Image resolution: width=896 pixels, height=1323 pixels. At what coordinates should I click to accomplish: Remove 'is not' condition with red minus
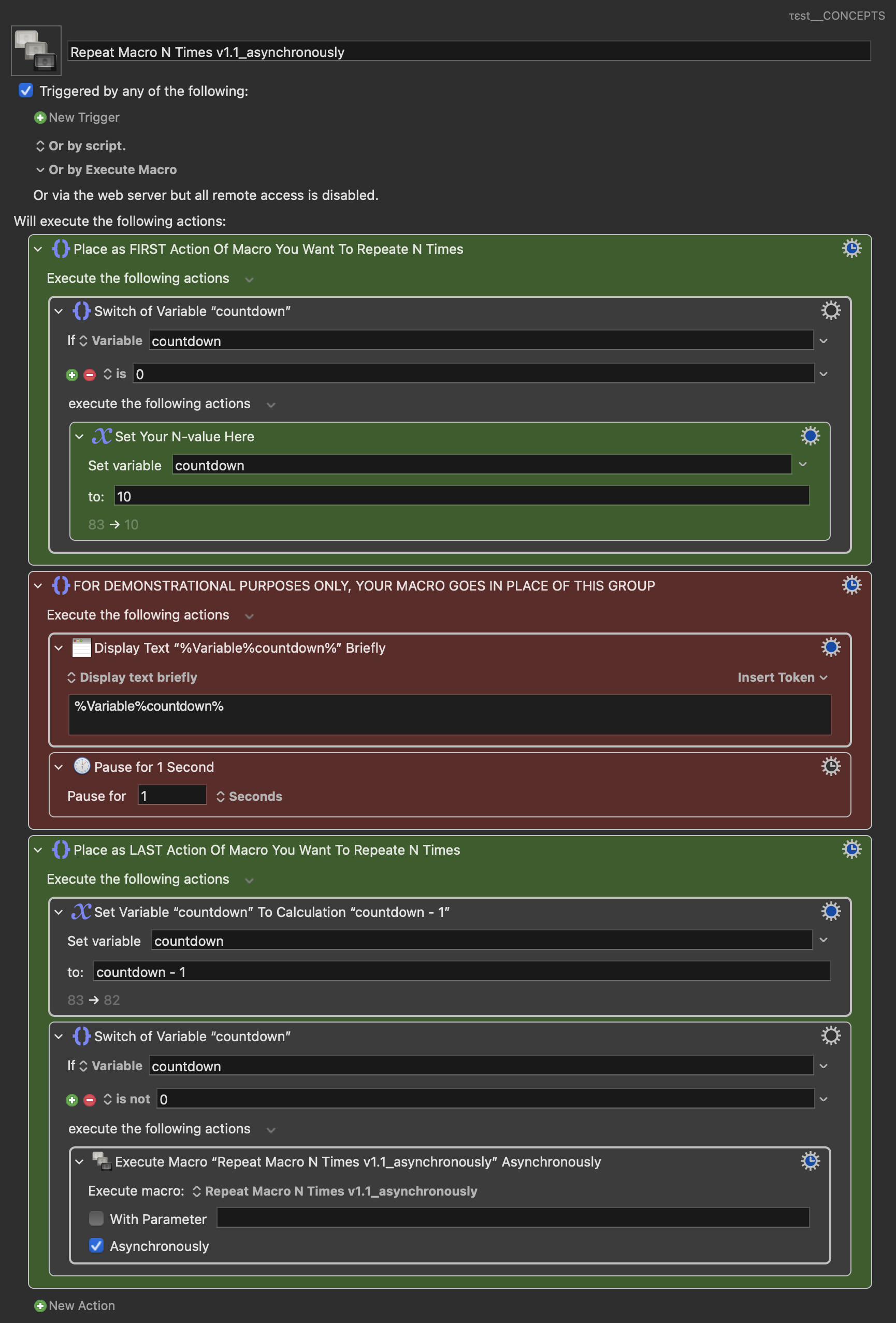click(90, 1100)
